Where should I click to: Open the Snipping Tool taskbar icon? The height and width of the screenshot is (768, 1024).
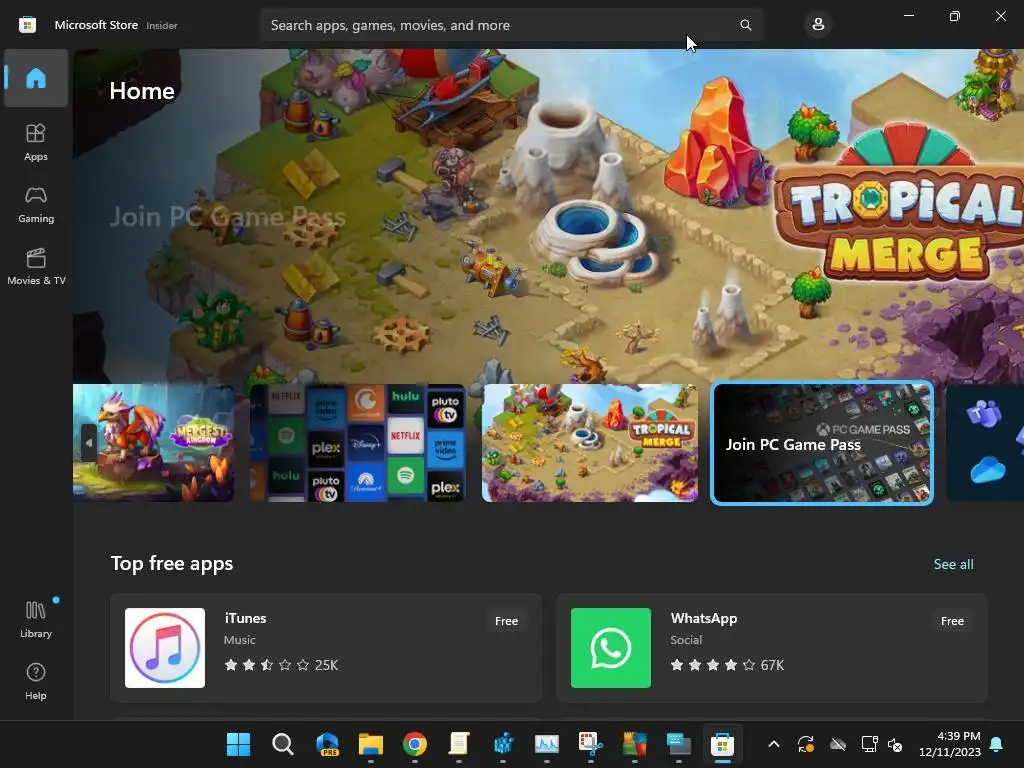pos(590,744)
